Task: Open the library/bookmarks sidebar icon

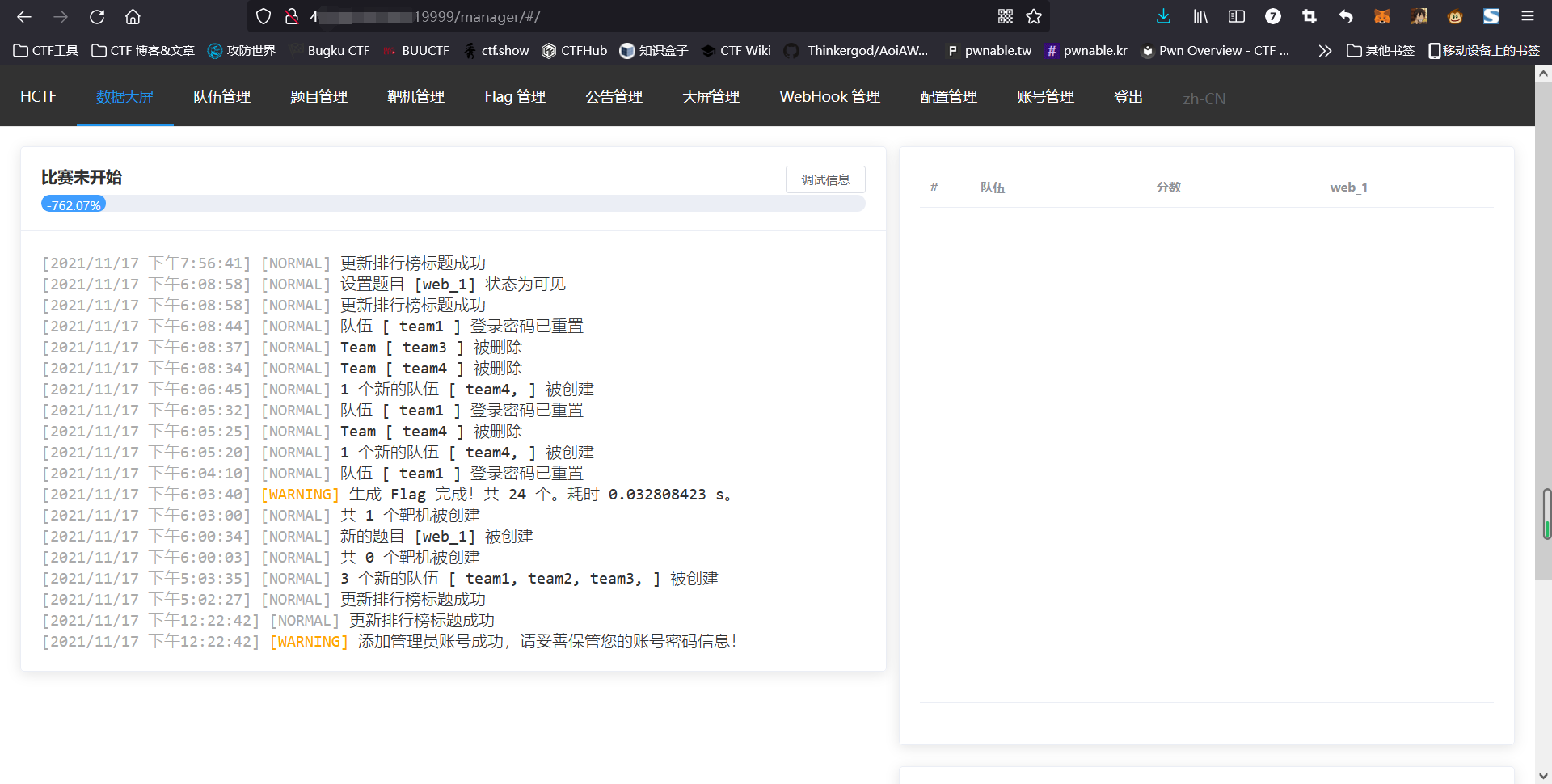Action: (1200, 16)
